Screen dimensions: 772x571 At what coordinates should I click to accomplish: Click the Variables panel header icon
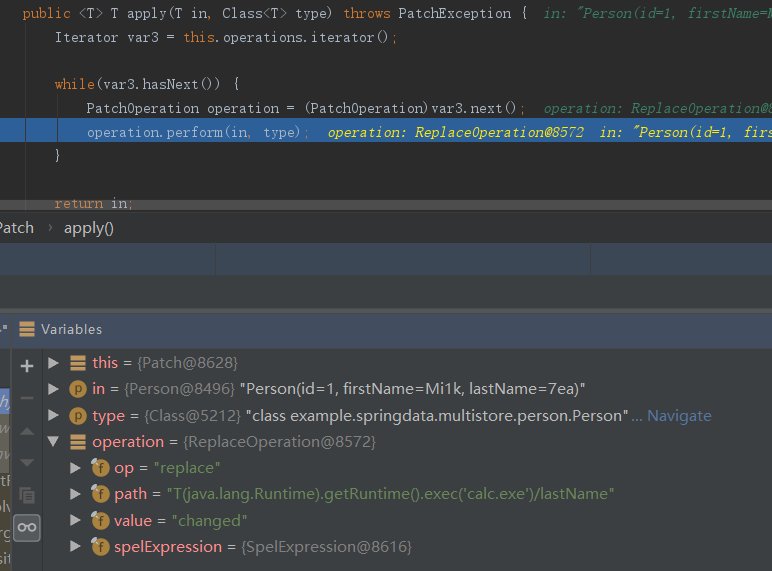27,329
